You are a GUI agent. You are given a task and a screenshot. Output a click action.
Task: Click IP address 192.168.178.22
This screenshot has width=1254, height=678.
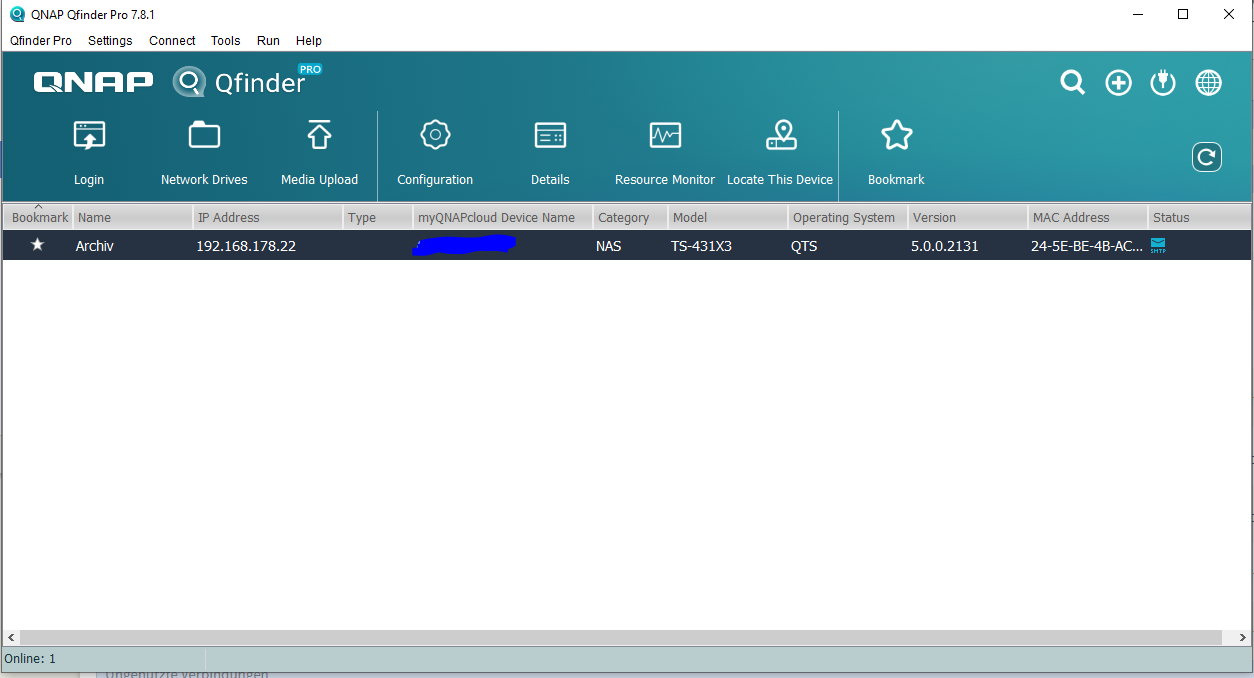click(x=246, y=245)
